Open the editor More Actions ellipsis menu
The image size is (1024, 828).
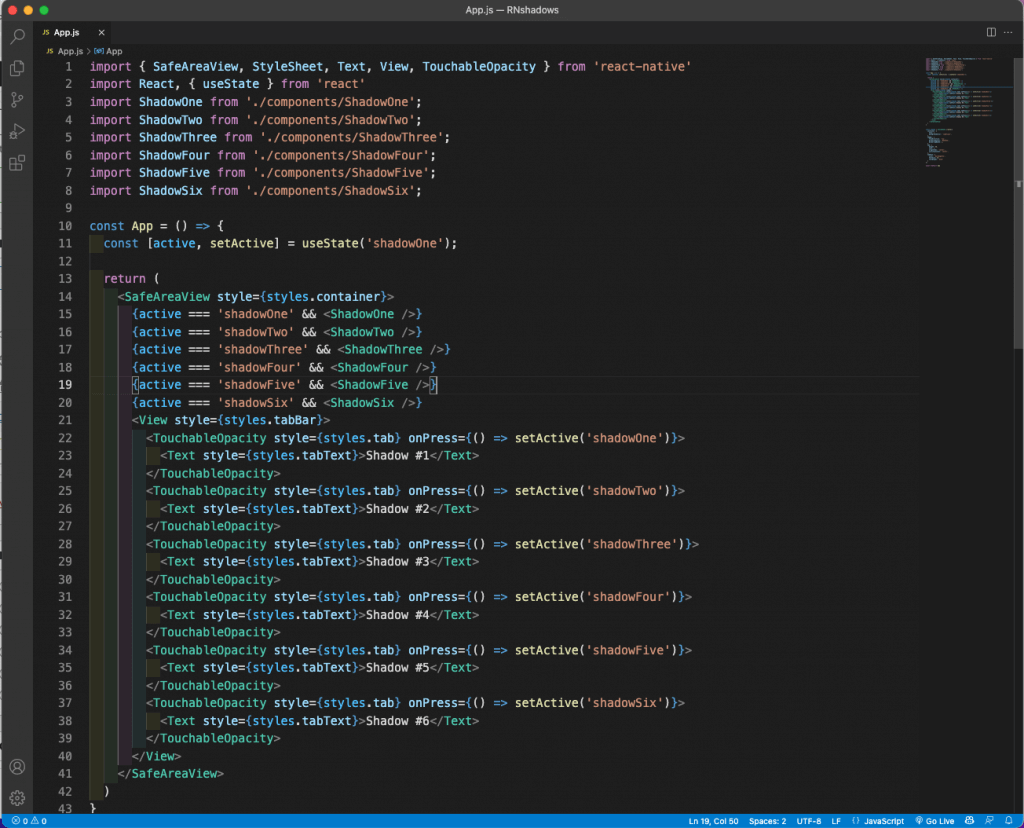click(x=1009, y=32)
